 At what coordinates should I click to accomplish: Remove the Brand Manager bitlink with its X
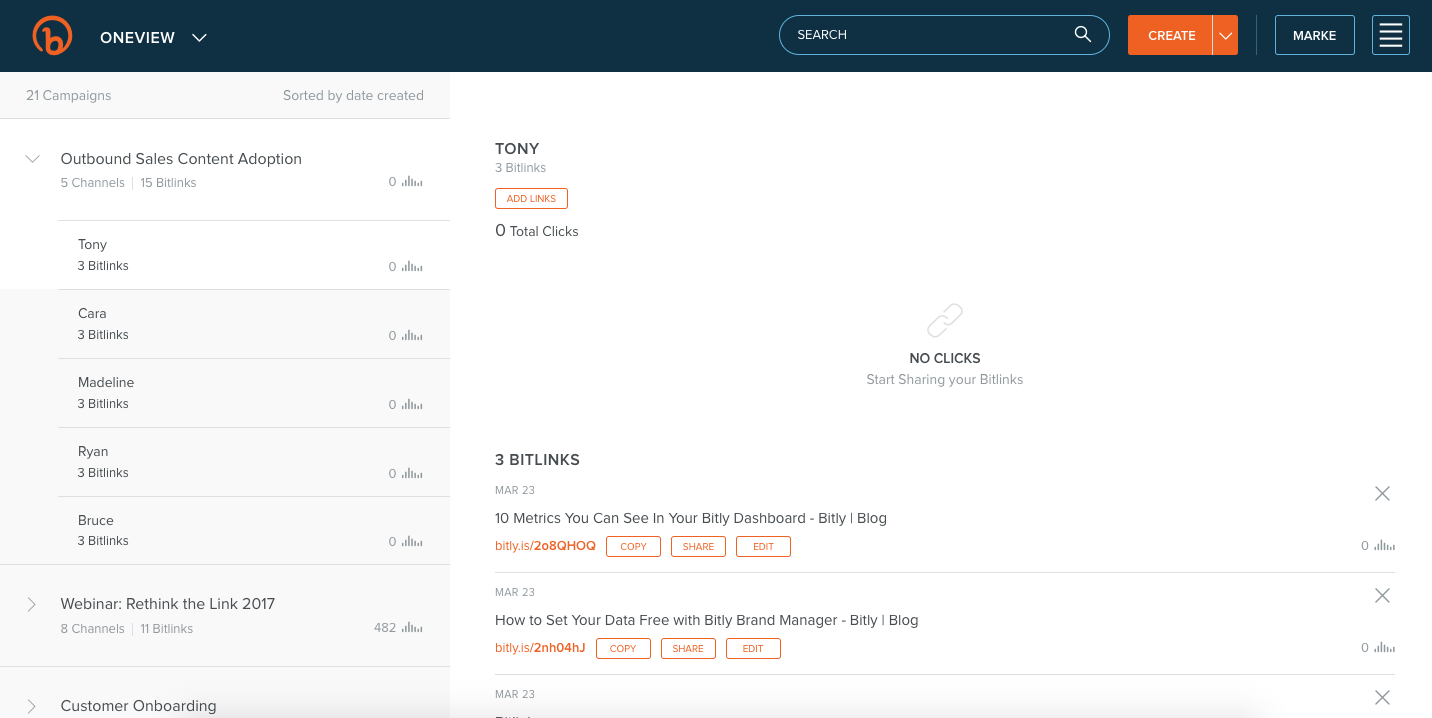click(1382, 595)
